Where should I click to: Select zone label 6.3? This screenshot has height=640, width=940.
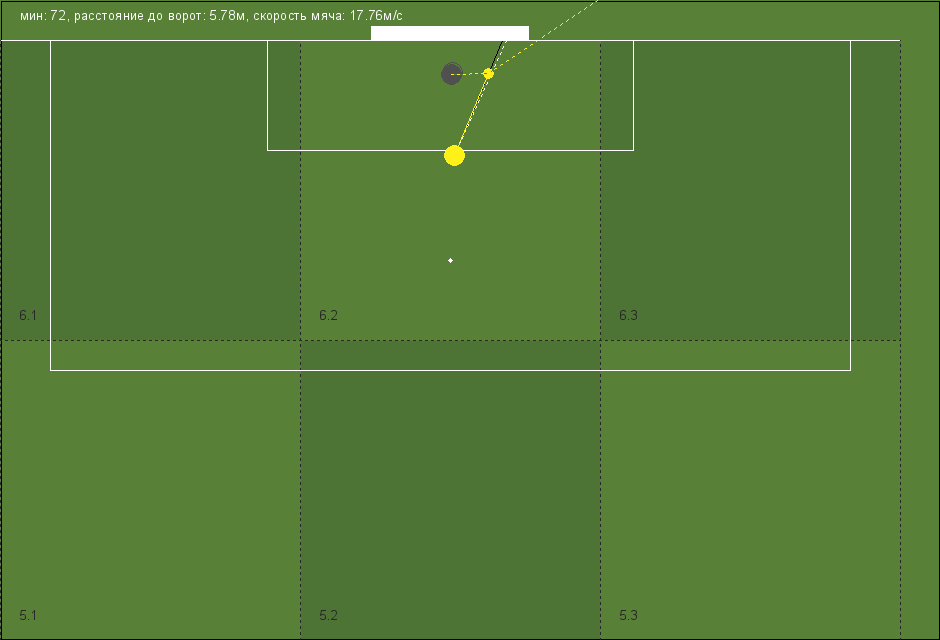pyautogui.click(x=628, y=315)
